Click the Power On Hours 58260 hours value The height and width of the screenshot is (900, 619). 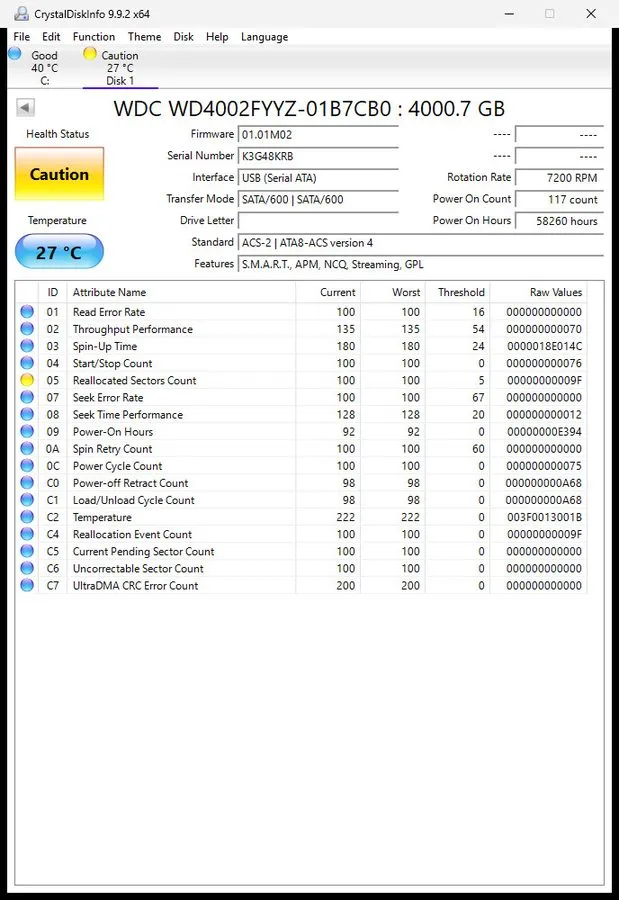[x=559, y=221]
